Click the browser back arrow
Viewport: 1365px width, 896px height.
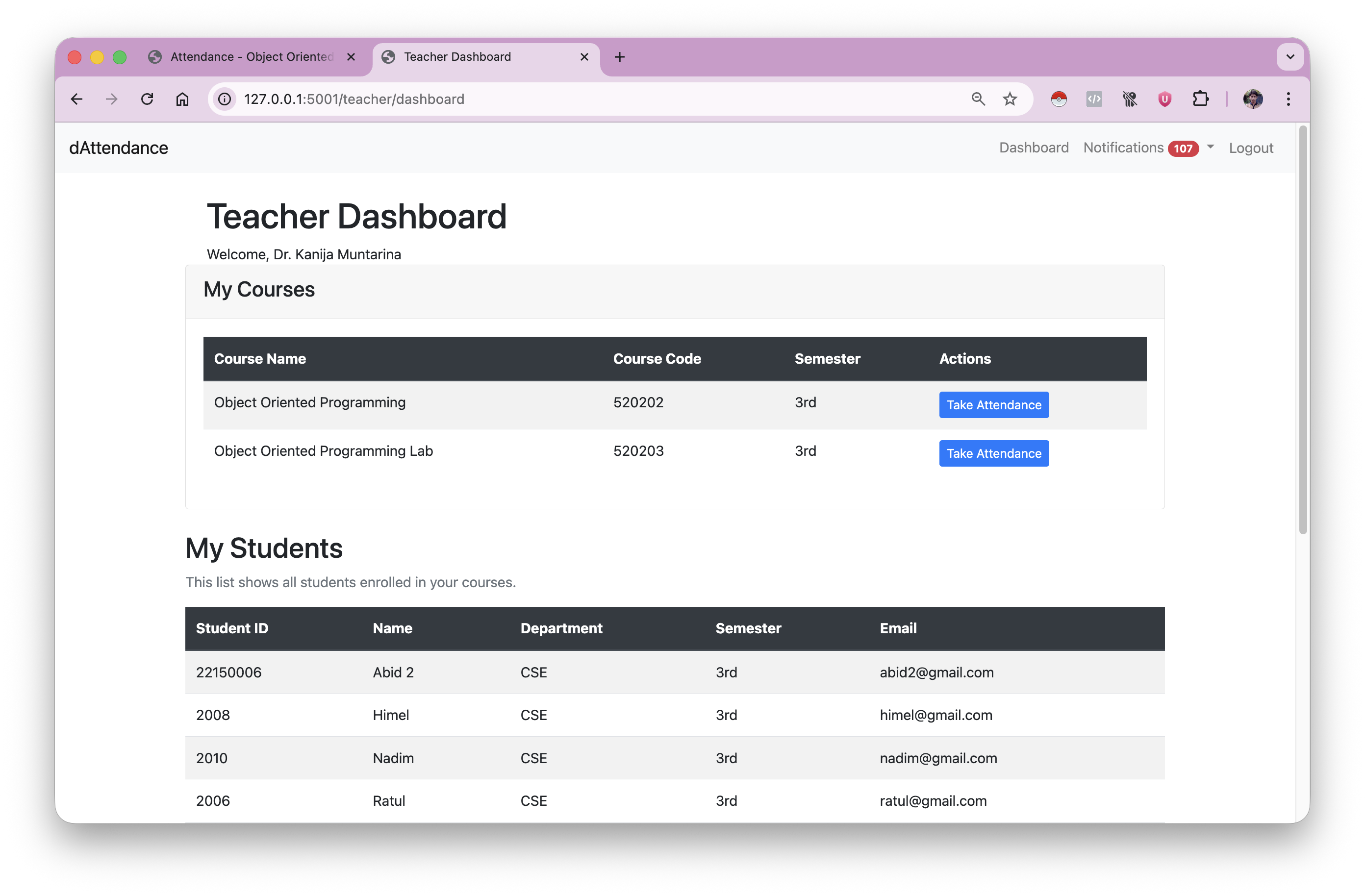click(76, 99)
